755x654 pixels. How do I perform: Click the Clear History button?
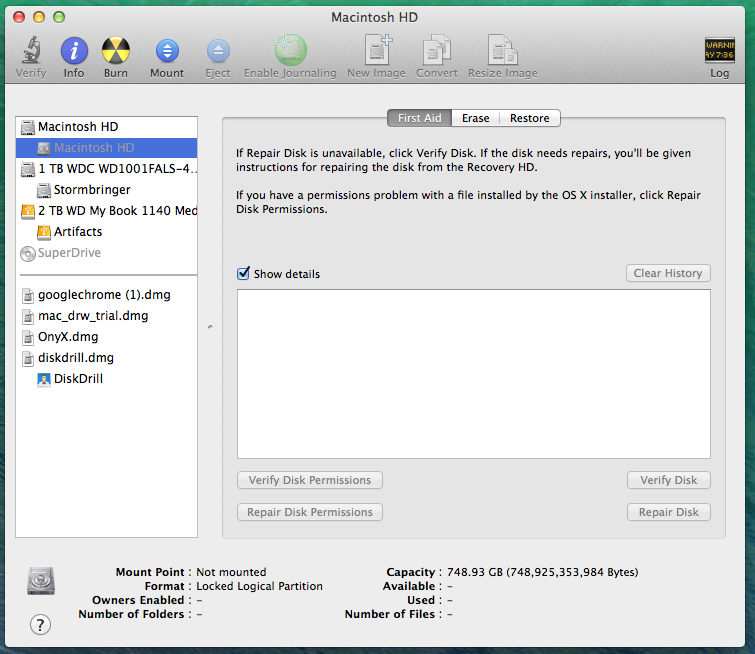[668, 273]
